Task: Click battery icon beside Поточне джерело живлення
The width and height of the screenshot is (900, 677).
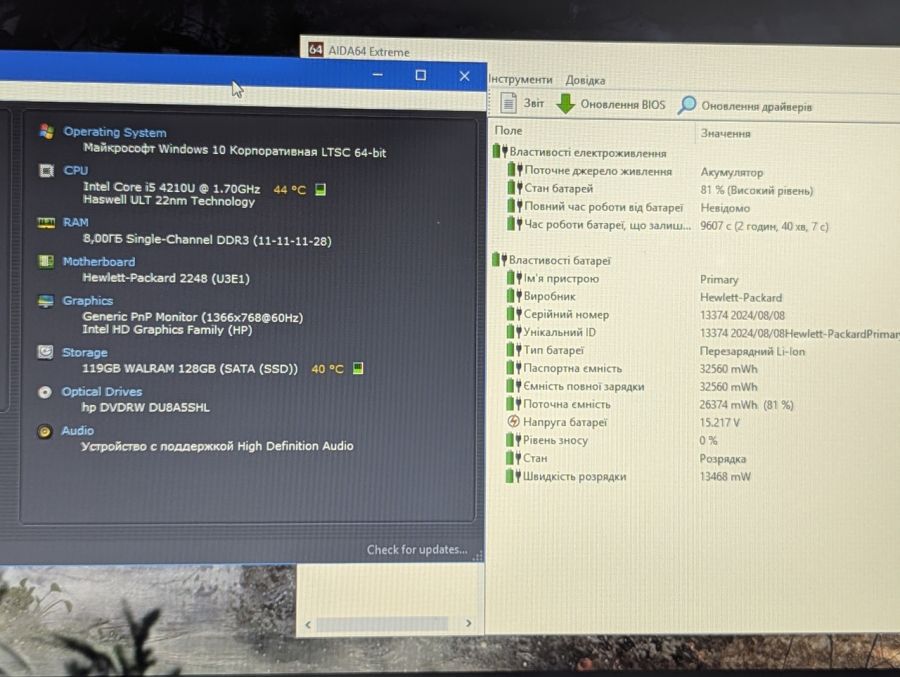Action: tap(515, 169)
